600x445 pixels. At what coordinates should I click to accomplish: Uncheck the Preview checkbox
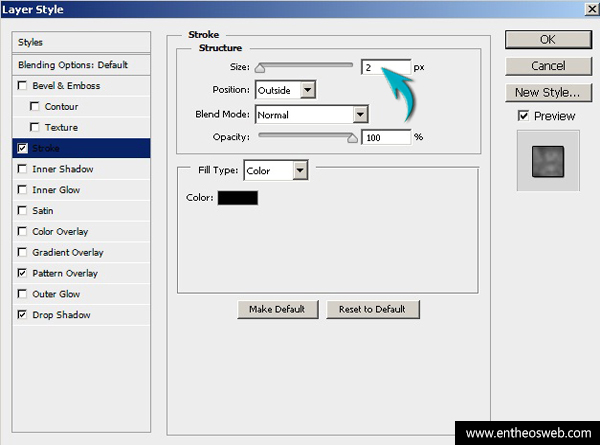pos(523,116)
